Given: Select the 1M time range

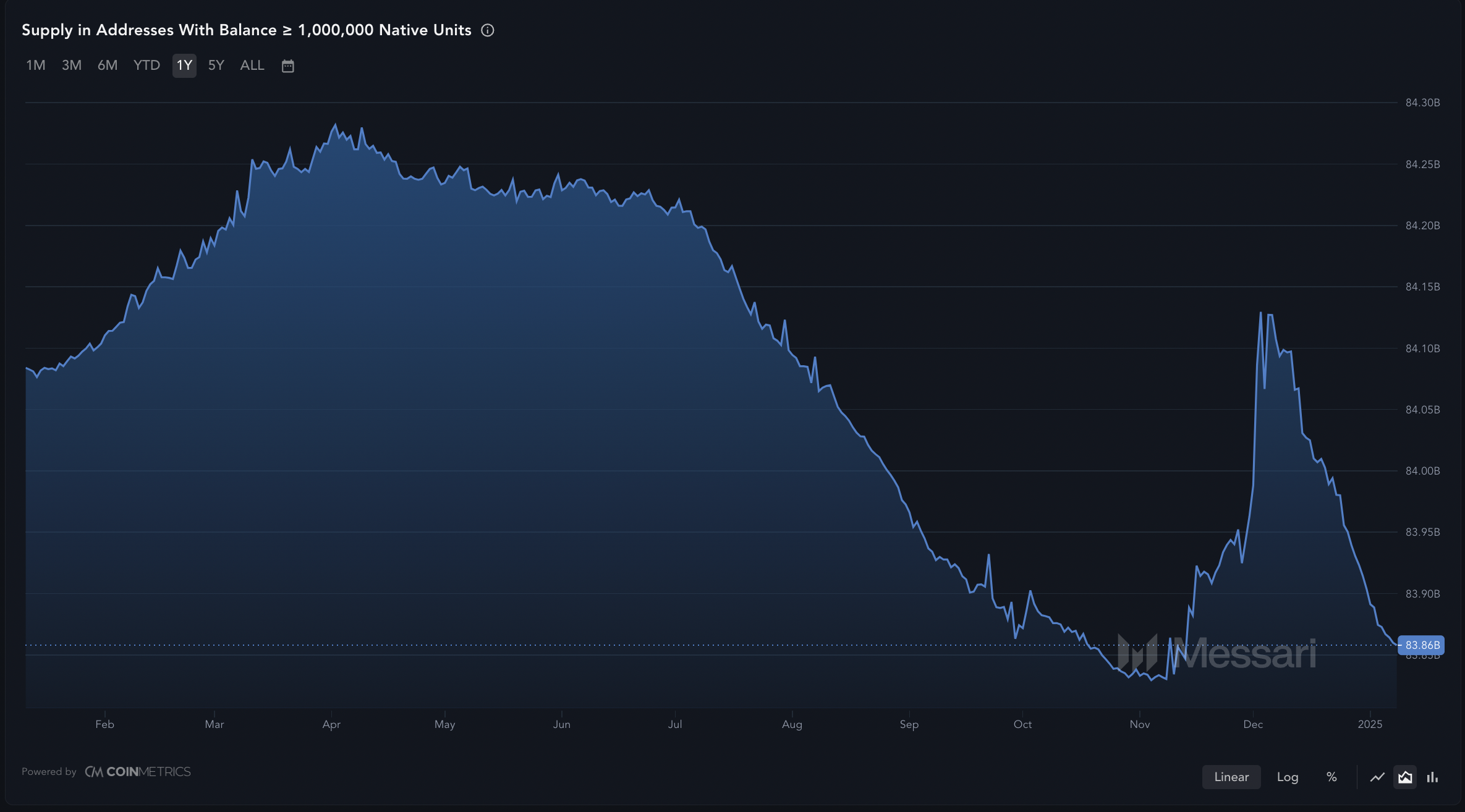Looking at the screenshot, I should [36, 66].
